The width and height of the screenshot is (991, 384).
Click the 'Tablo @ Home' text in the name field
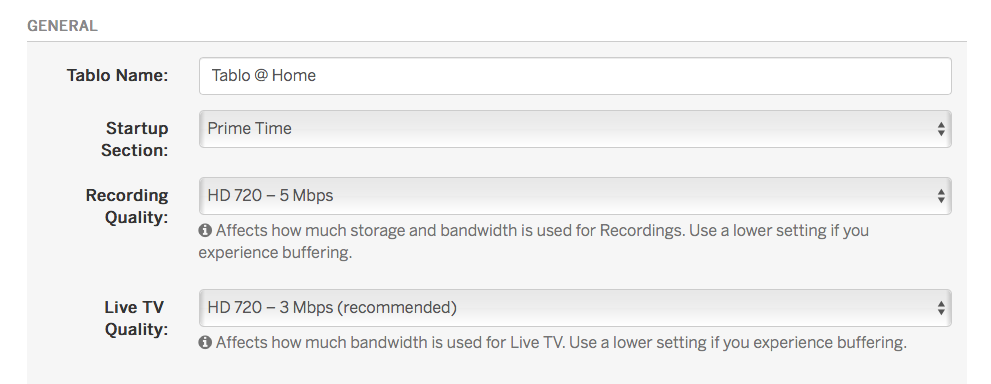(264, 75)
